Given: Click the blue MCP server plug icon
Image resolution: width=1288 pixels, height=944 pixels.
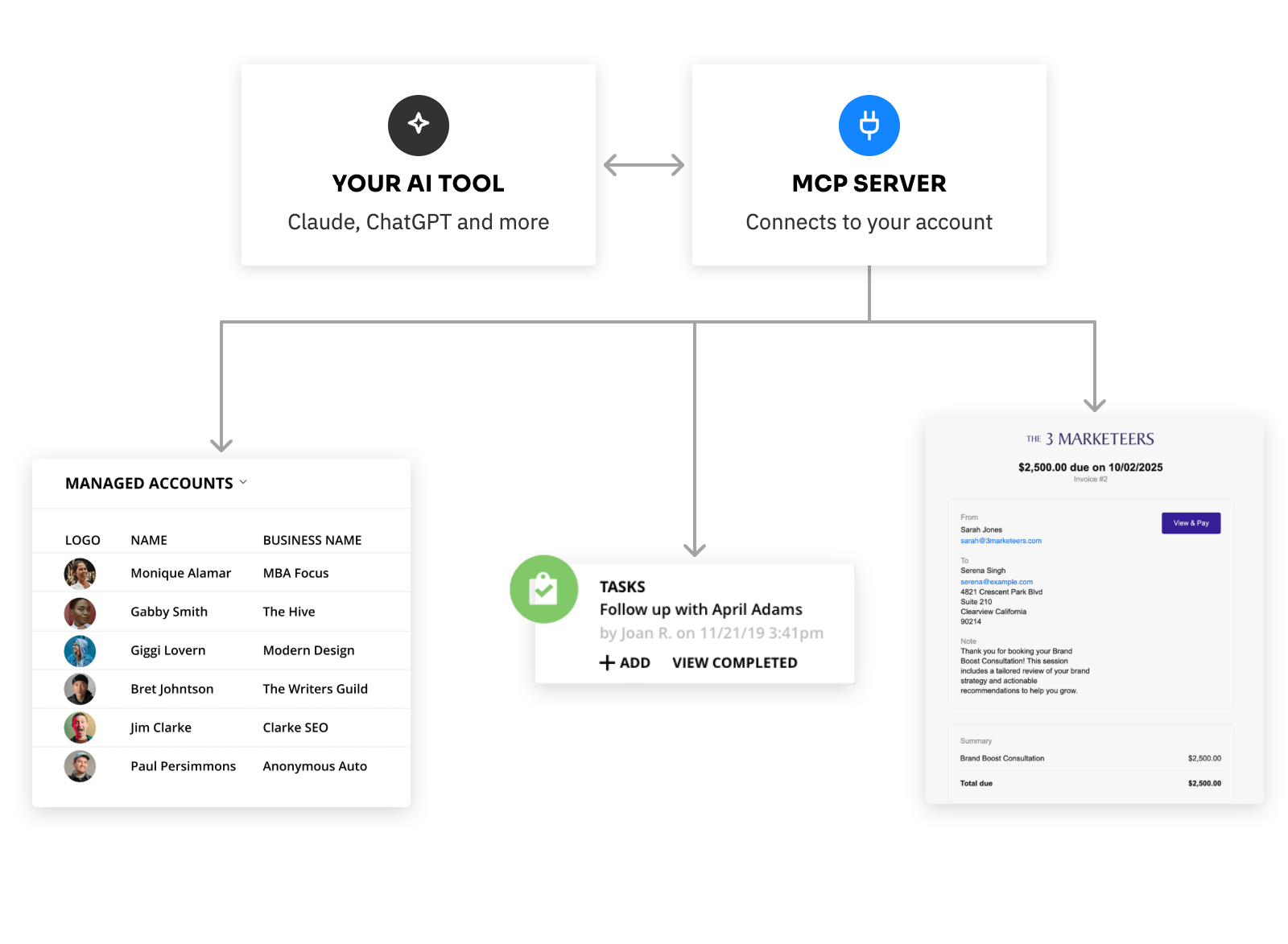Looking at the screenshot, I should (x=869, y=126).
